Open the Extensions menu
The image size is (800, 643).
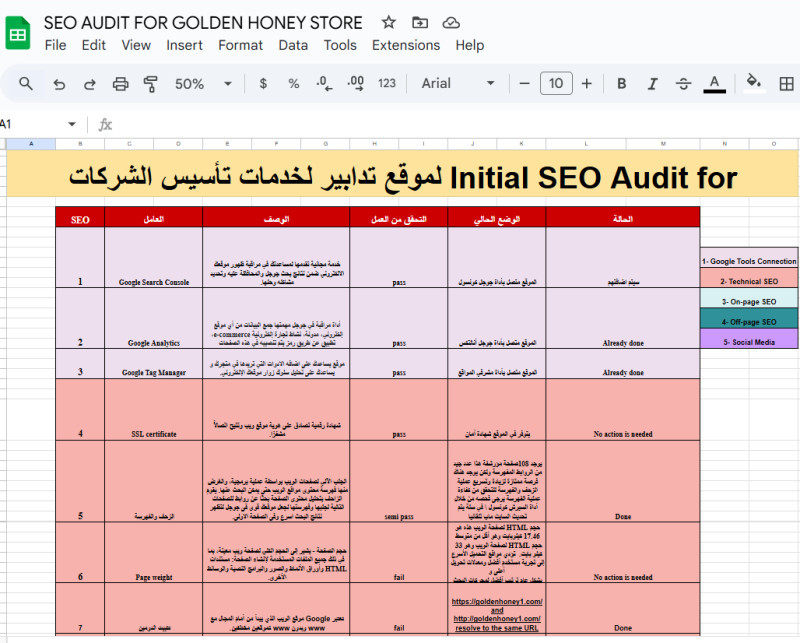click(405, 45)
